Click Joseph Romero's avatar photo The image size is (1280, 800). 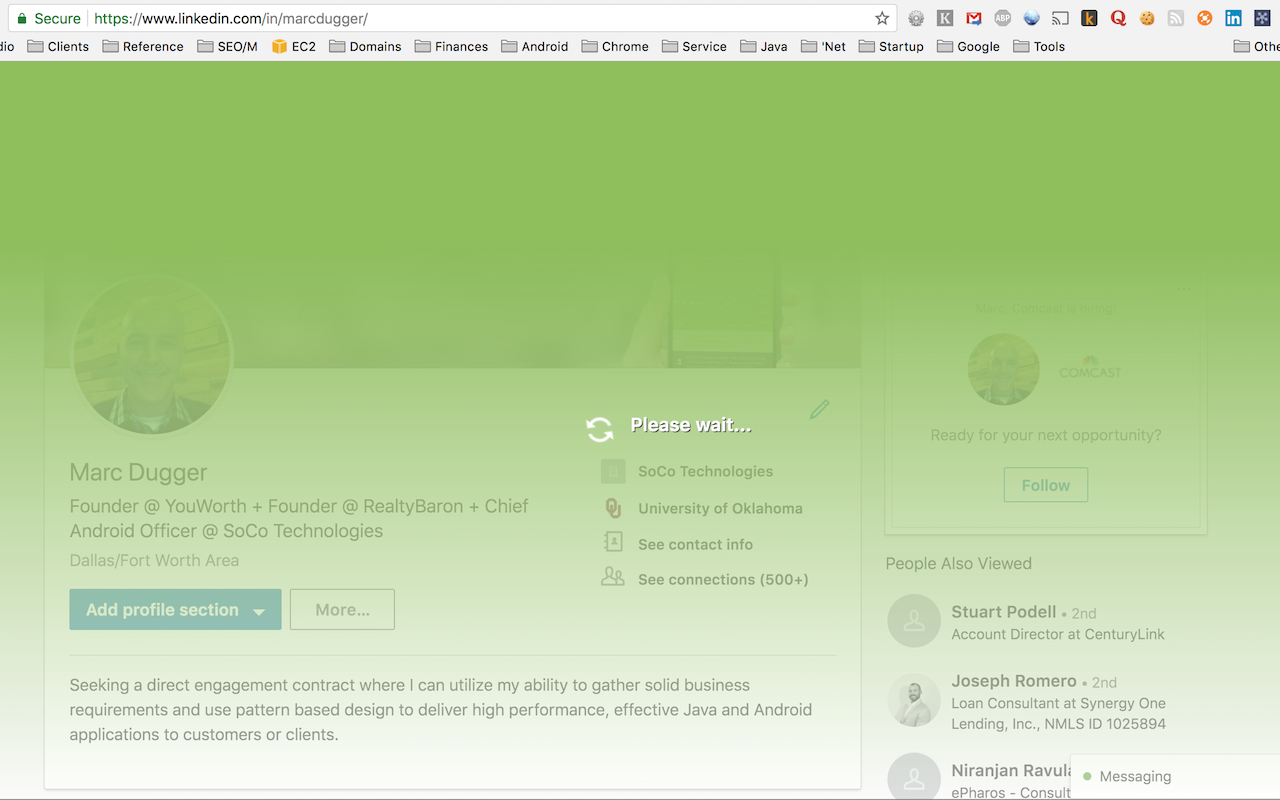point(914,700)
